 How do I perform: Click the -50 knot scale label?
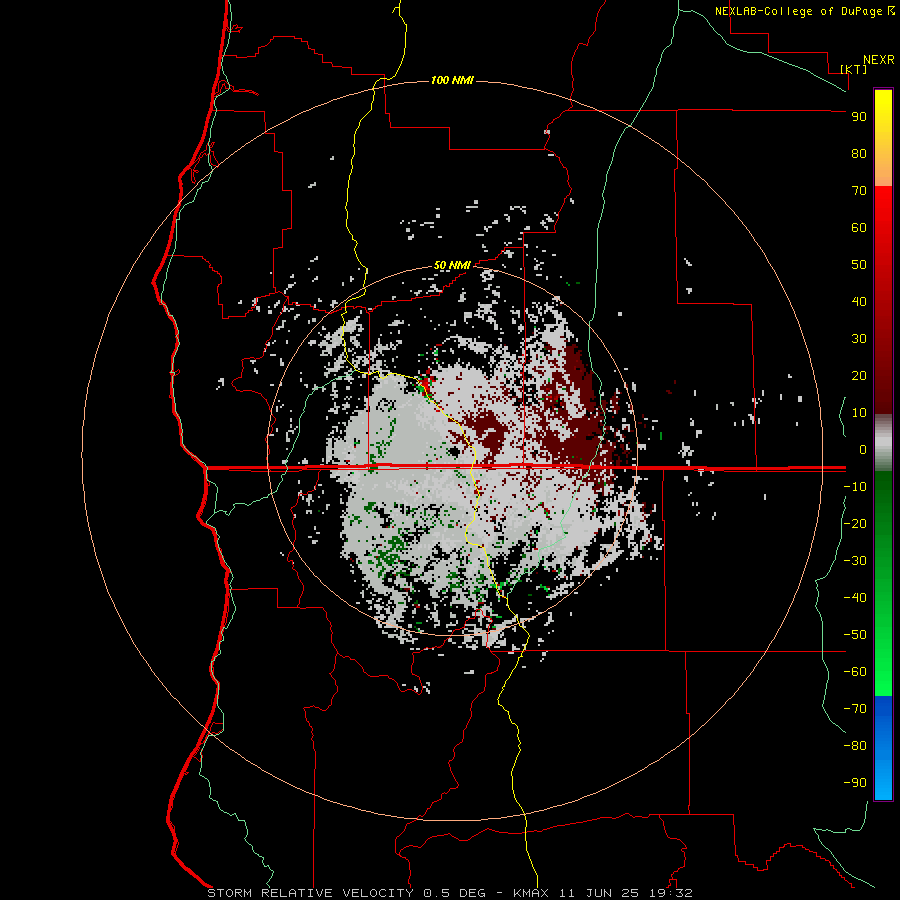click(x=855, y=635)
